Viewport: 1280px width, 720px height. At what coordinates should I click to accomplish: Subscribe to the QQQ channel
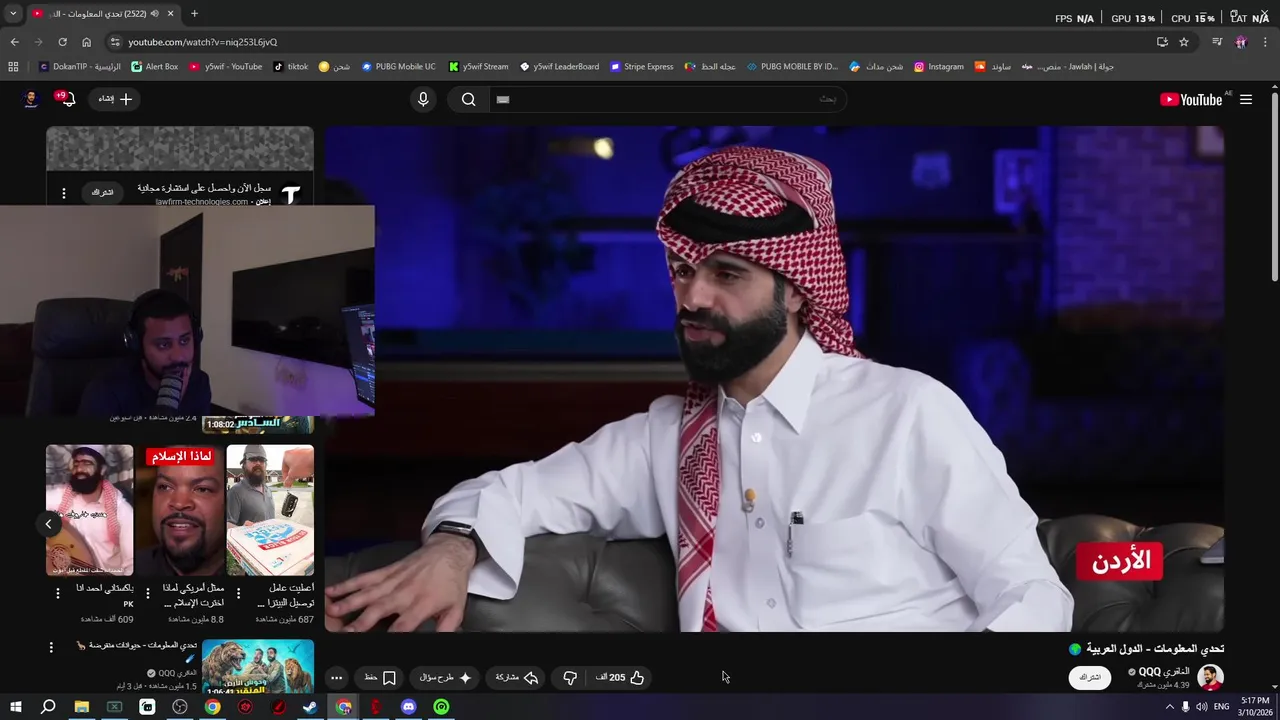1090,677
